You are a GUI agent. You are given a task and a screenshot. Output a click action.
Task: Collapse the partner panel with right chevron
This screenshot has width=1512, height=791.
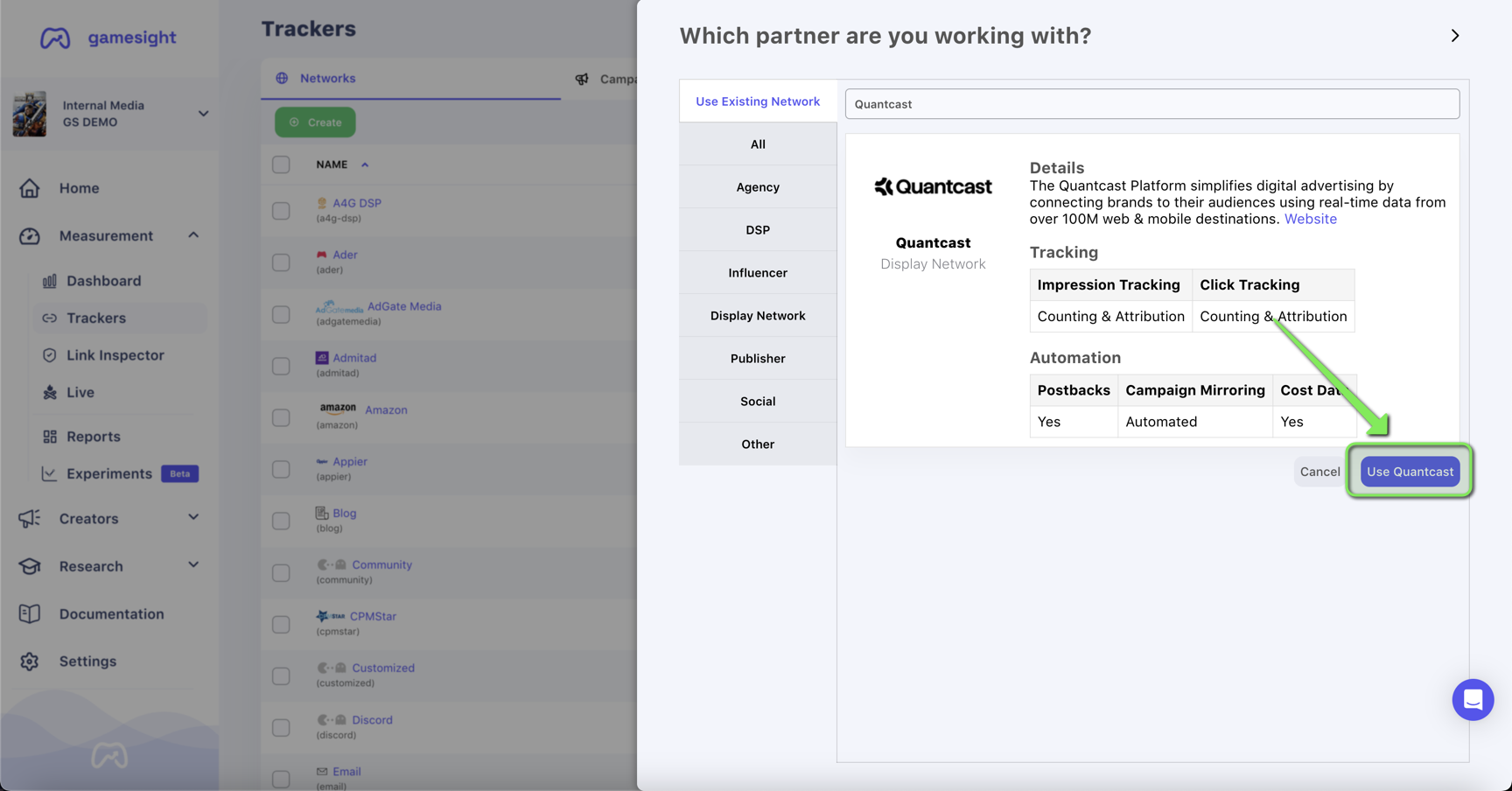(x=1454, y=36)
